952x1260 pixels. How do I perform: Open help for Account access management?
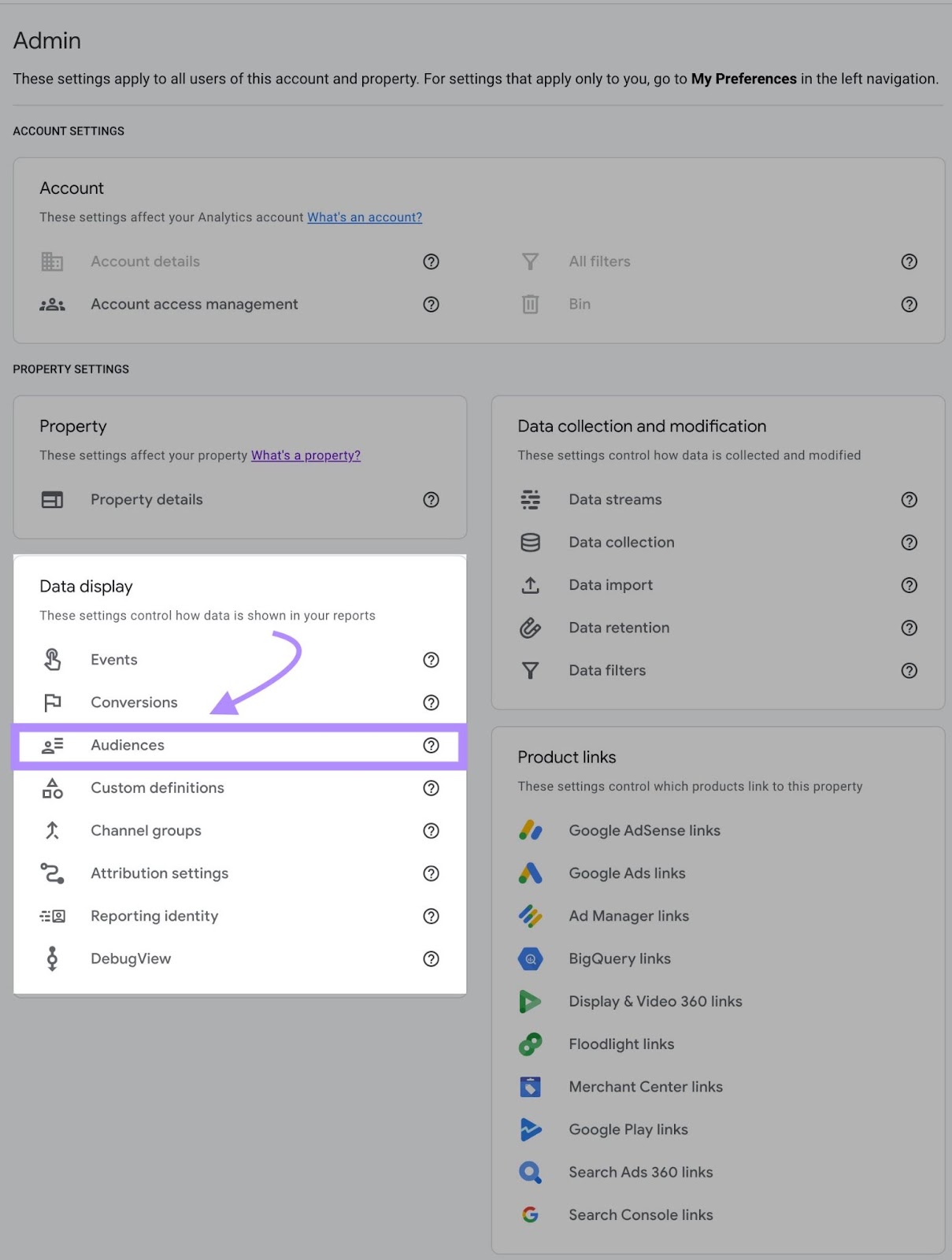(431, 304)
